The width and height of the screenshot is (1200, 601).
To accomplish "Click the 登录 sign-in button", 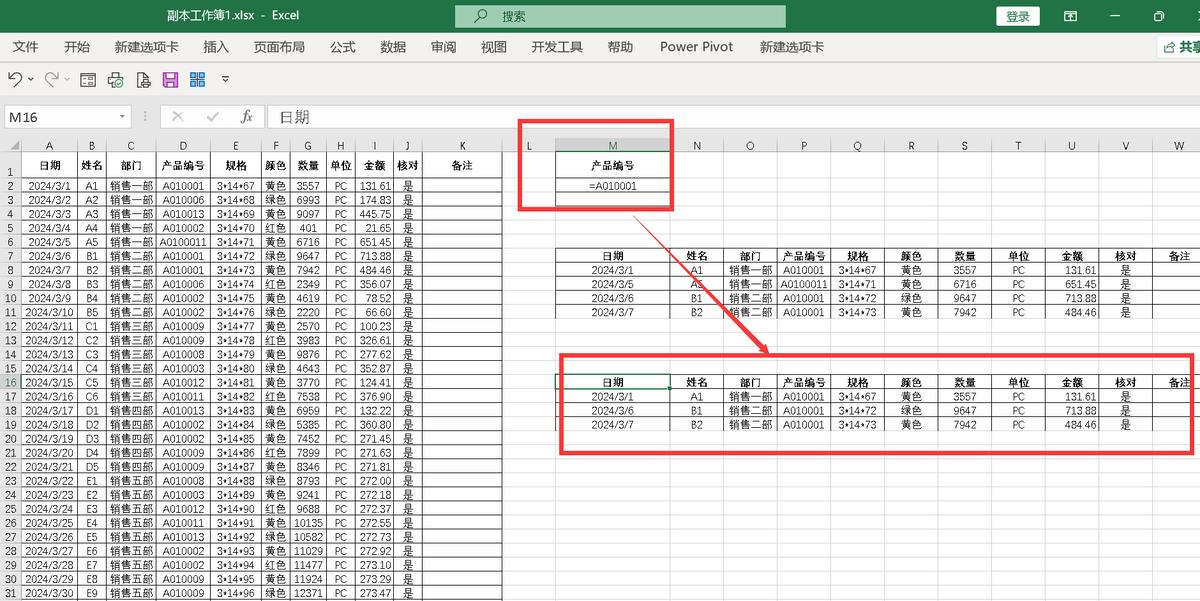I will point(1017,16).
